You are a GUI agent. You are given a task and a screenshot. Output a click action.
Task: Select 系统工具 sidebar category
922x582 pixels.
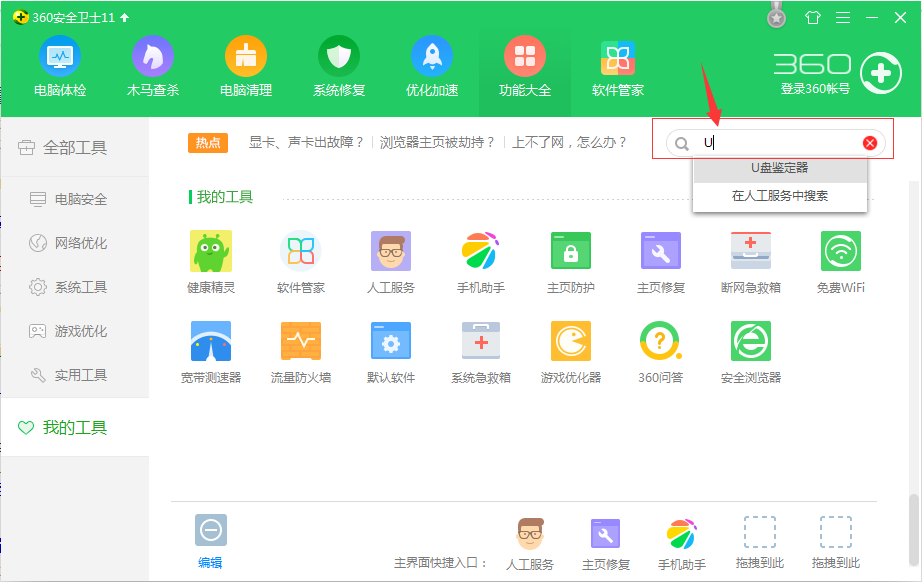(75, 287)
